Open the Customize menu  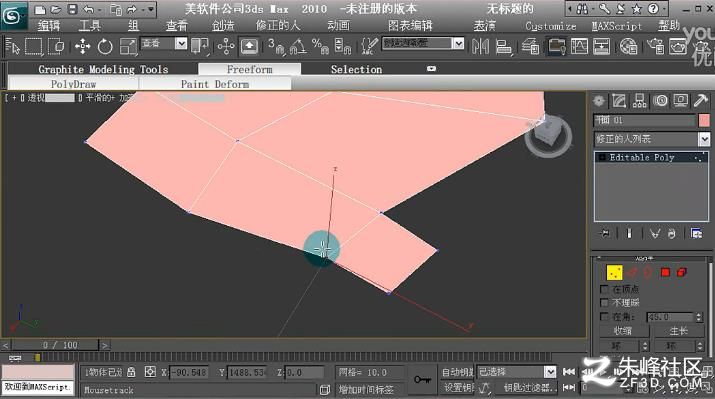[x=550, y=26]
